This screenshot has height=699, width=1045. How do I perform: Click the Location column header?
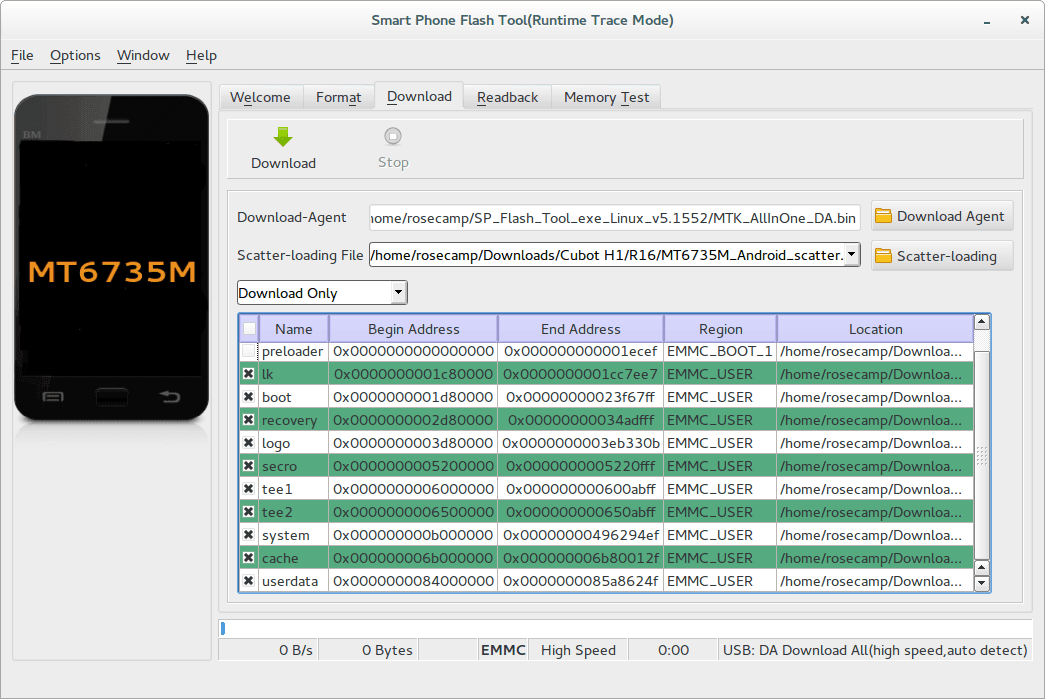point(875,329)
